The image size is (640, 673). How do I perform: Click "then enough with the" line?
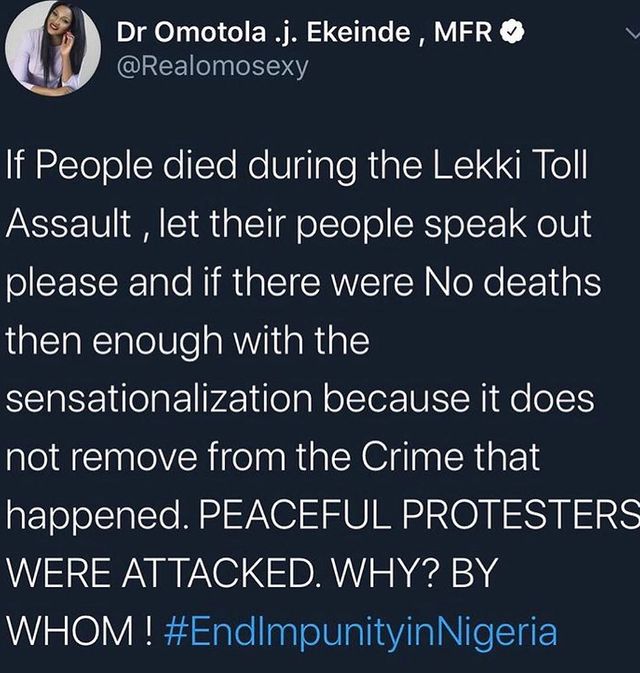[188, 342]
